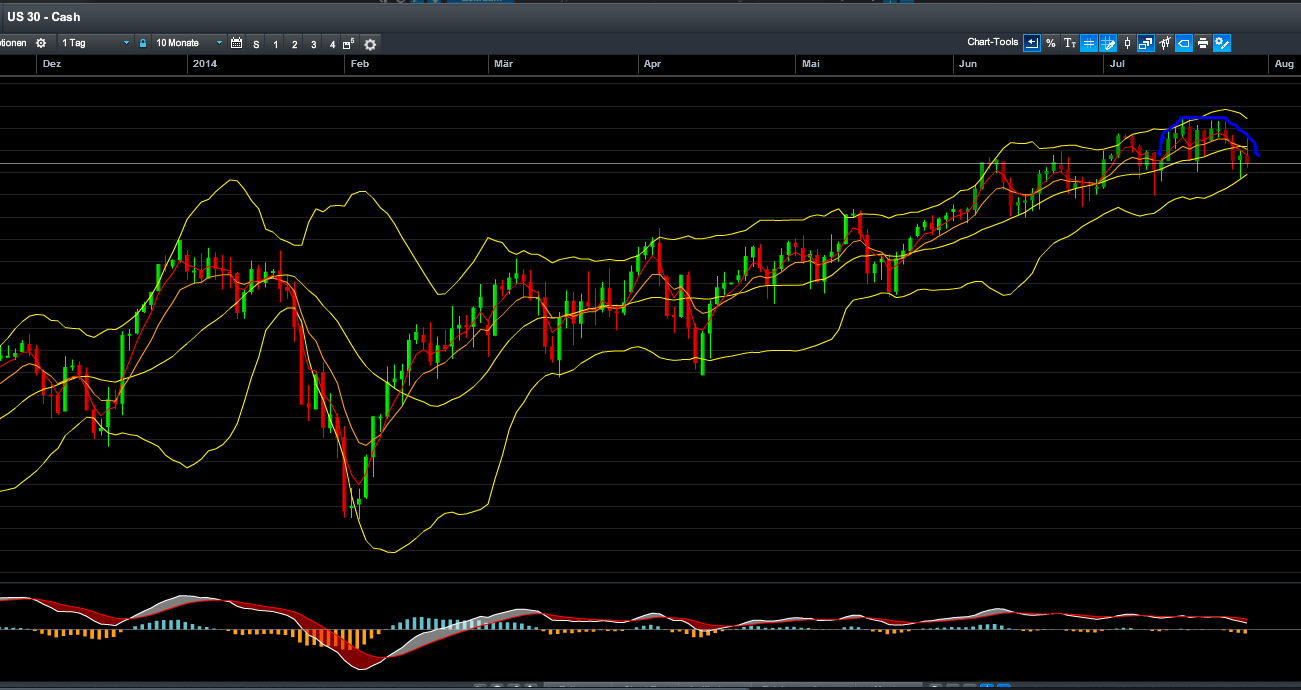This screenshot has height=690, width=1301.
Task: Click the 'Jul' axis label
Action: (x=1117, y=64)
